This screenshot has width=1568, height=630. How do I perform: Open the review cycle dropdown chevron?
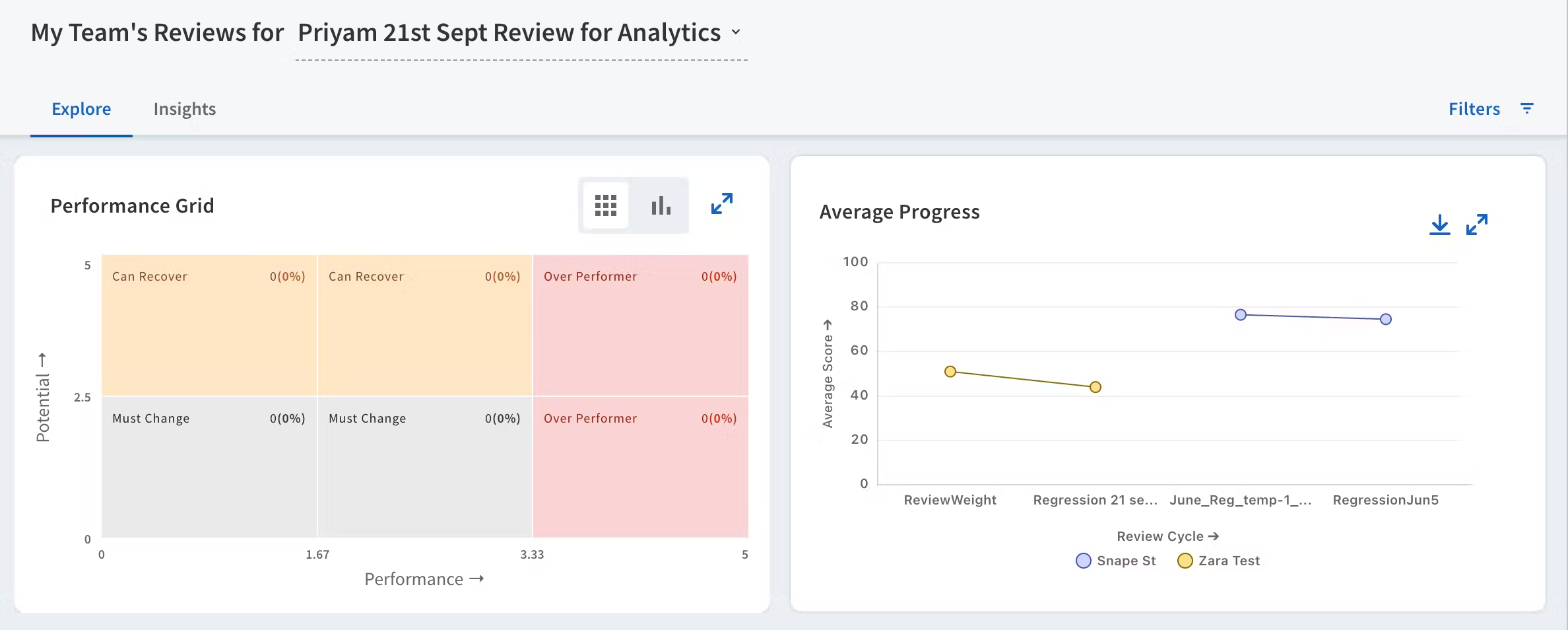coord(736,32)
